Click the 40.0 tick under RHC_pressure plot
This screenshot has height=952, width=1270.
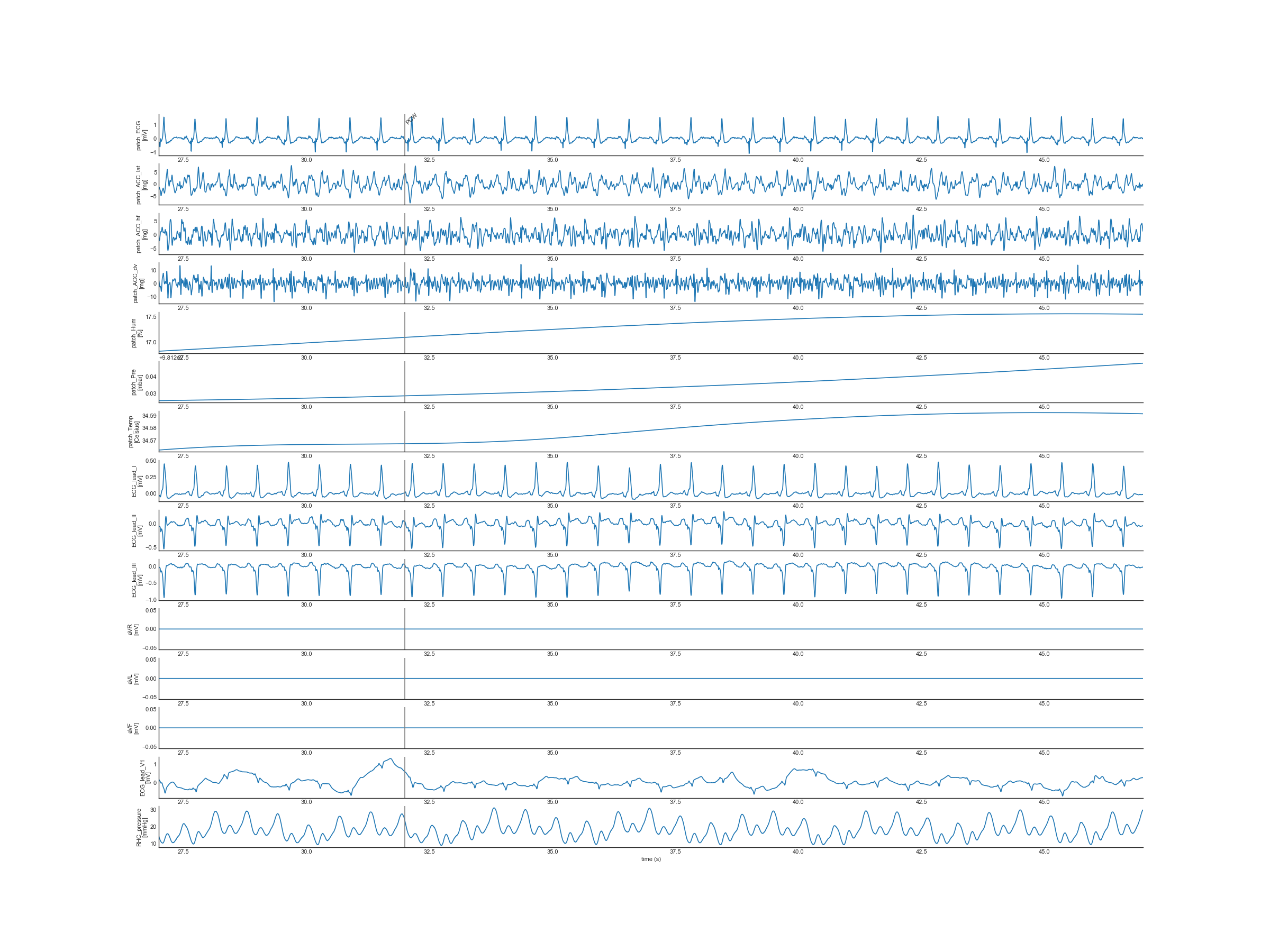(797, 852)
